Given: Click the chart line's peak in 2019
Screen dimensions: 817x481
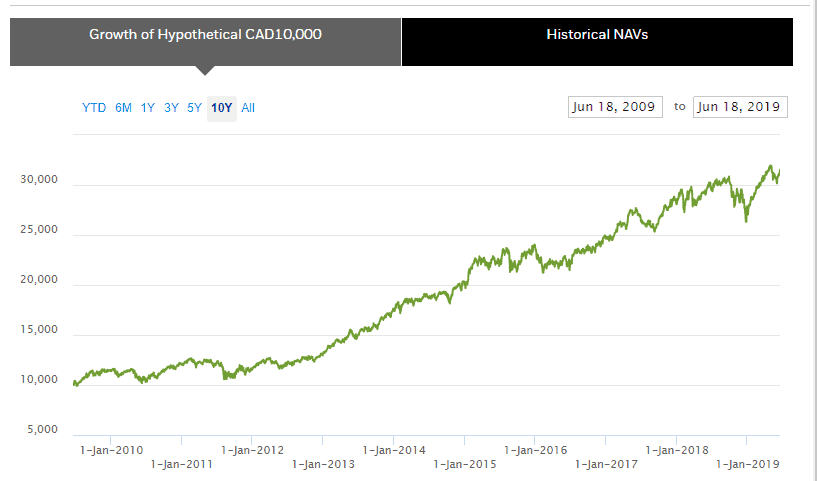Looking at the screenshot, I should click(x=770, y=167).
